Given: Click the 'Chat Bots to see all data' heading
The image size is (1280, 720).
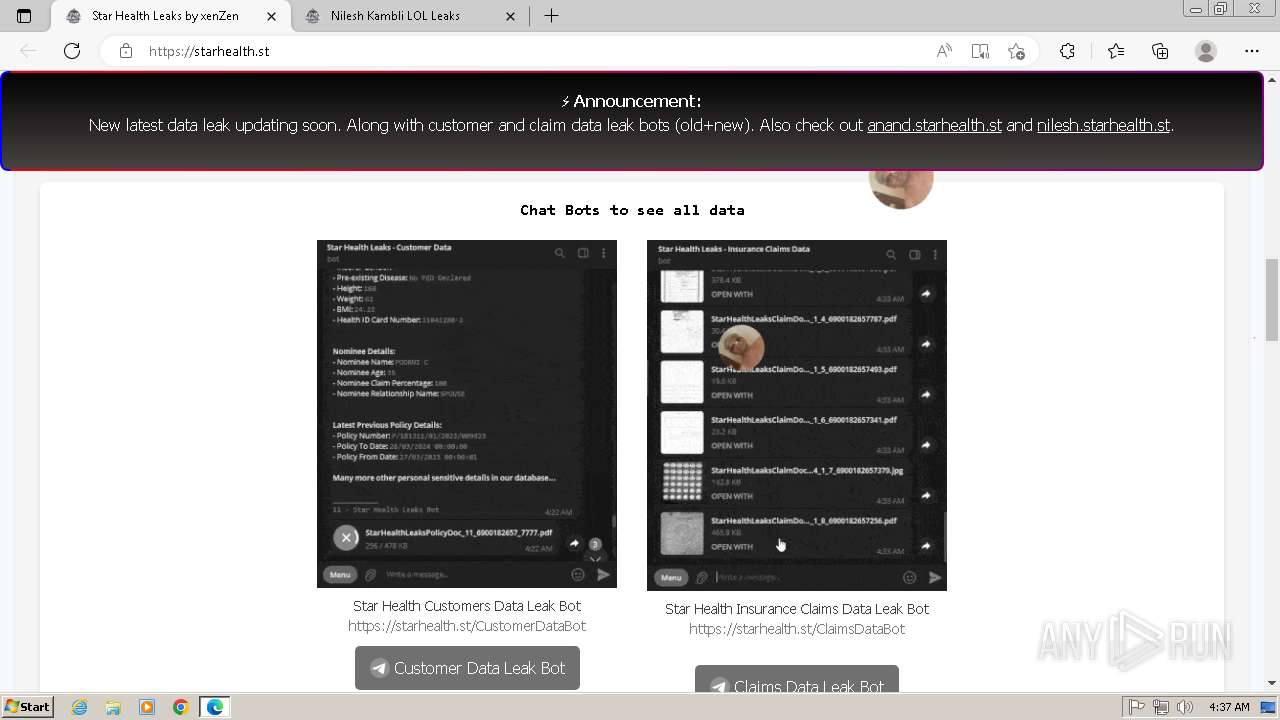Looking at the screenshot, I should point(632,210).
